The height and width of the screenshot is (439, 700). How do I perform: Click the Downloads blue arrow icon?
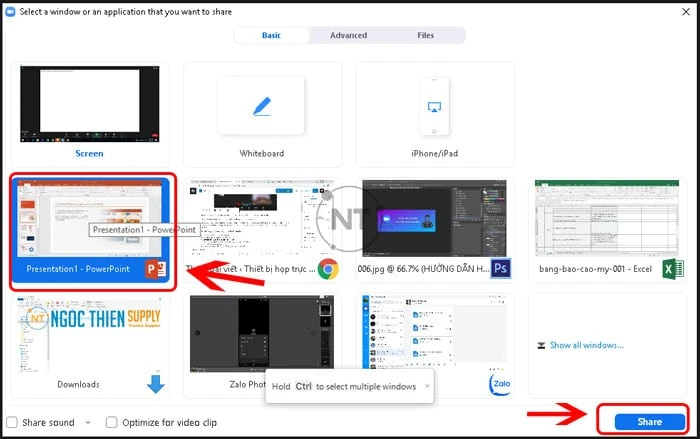coord(156,384)
